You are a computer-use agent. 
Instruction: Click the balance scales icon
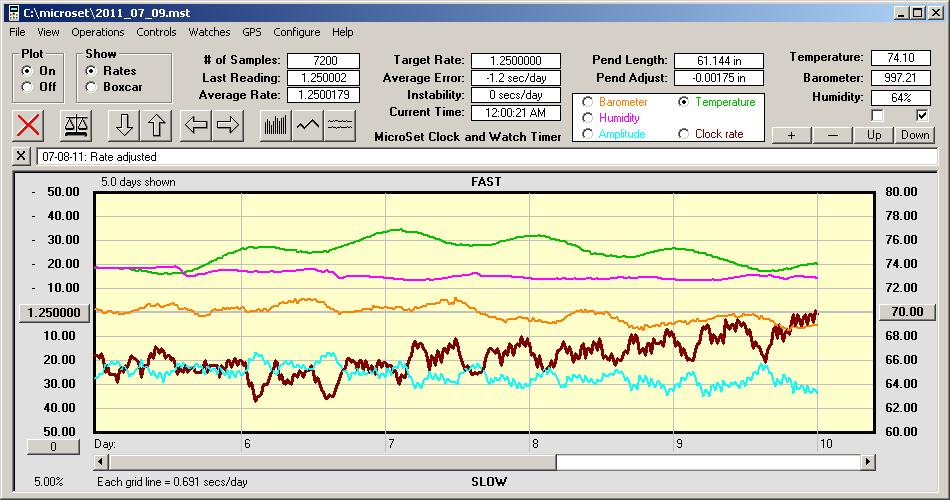point(76,125)
